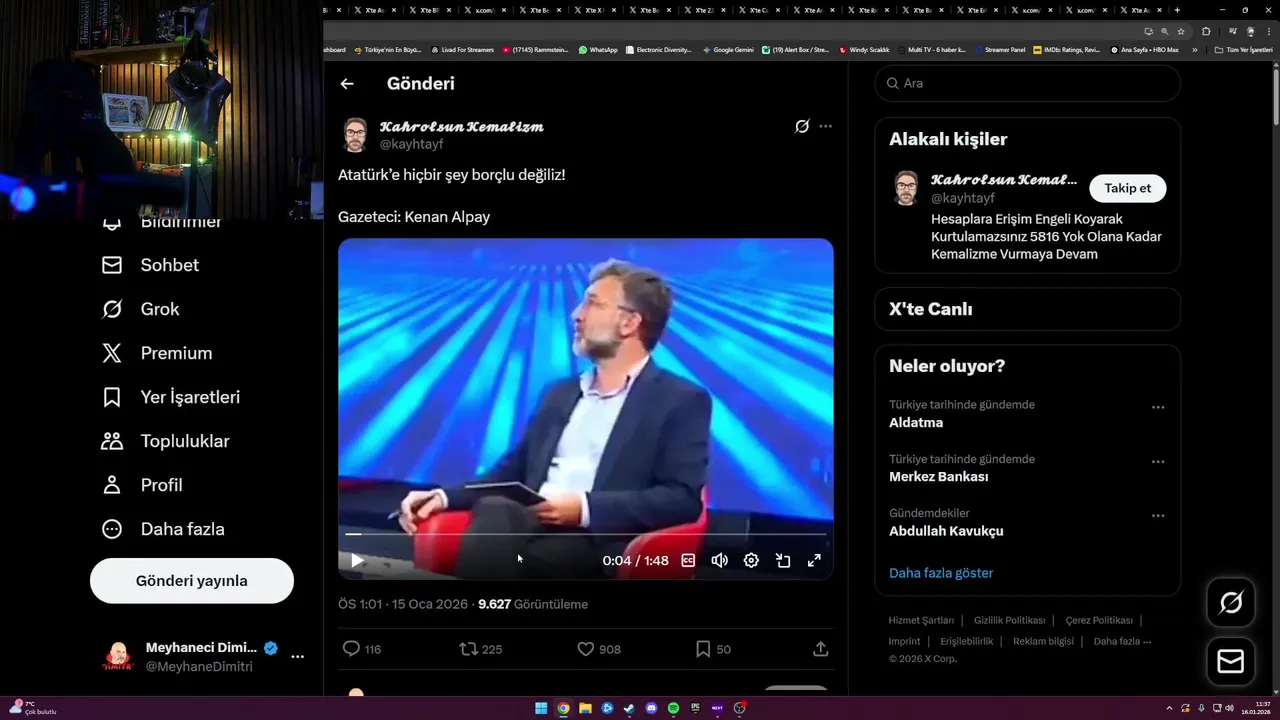
Task: Click the Gönderi yayınla button
Action: coord(192,581)
